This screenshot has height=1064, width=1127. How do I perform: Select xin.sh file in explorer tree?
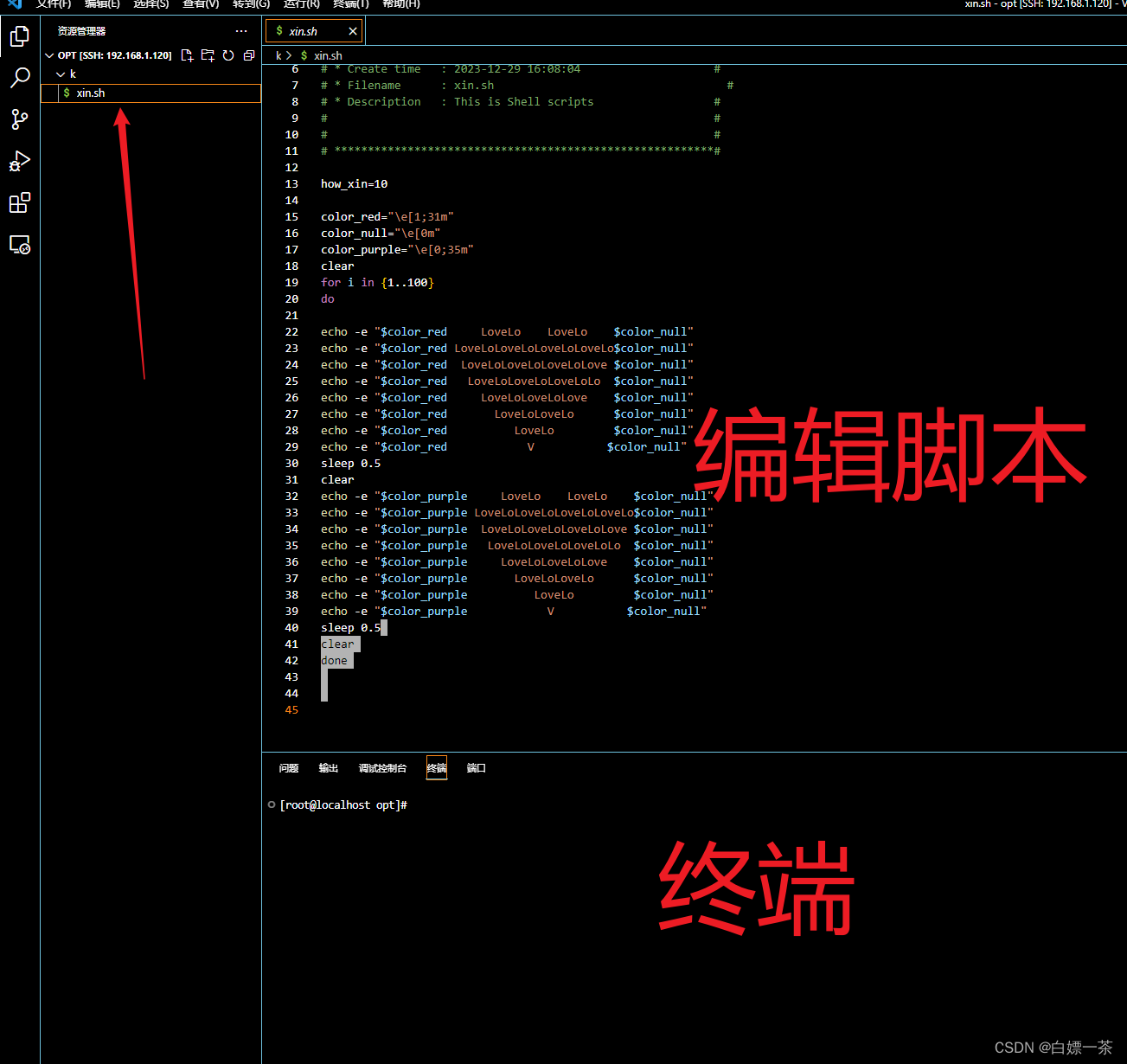(x=151, y=93)
